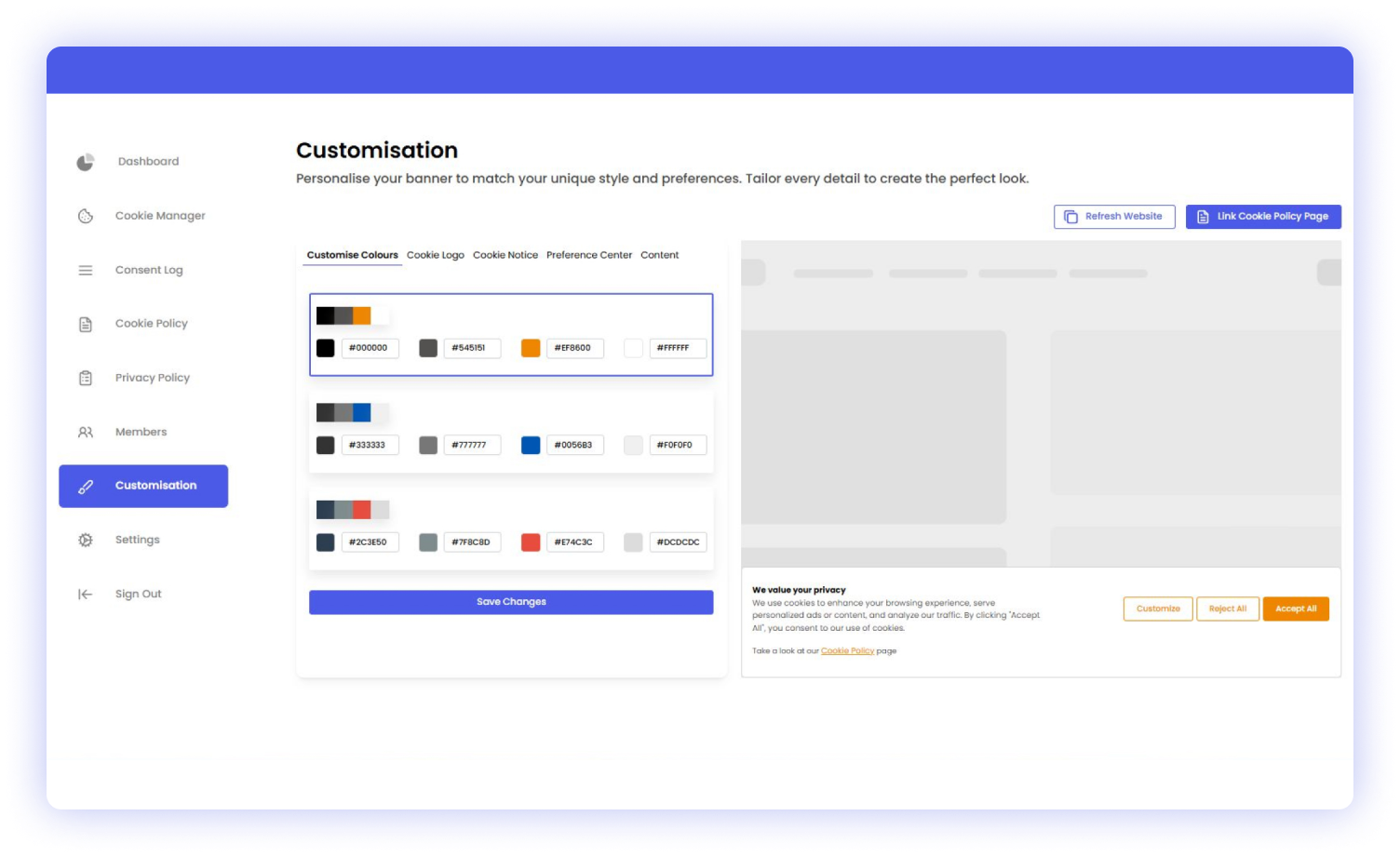Open the Members section

coord(143,432)
